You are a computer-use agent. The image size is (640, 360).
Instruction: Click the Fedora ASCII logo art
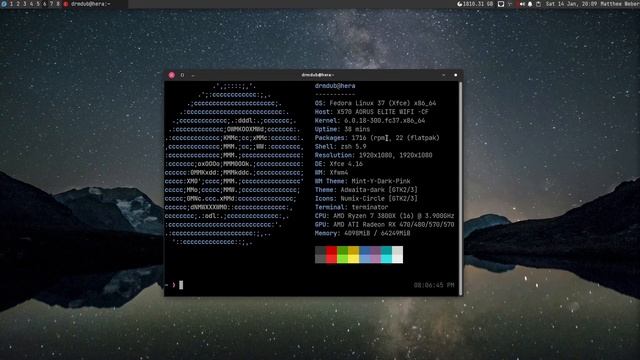[x=234, y=164]
